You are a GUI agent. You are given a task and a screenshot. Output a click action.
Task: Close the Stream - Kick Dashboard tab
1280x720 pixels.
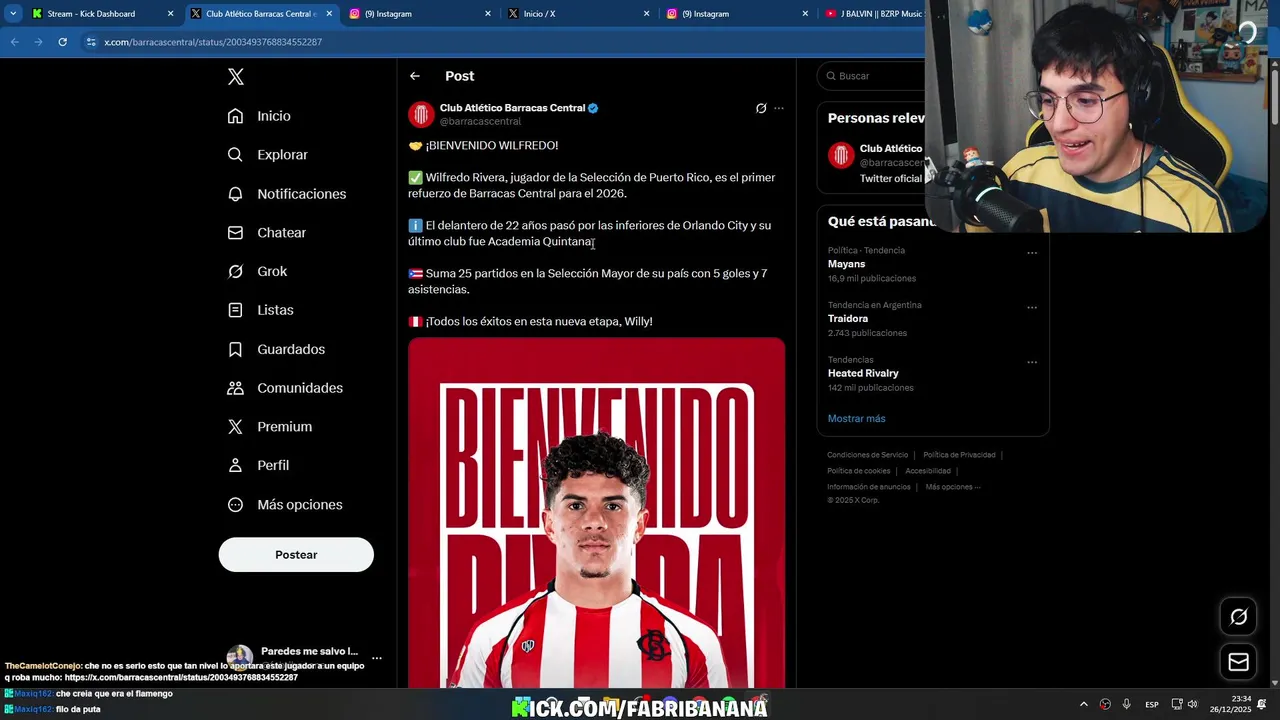coord(170,14)
